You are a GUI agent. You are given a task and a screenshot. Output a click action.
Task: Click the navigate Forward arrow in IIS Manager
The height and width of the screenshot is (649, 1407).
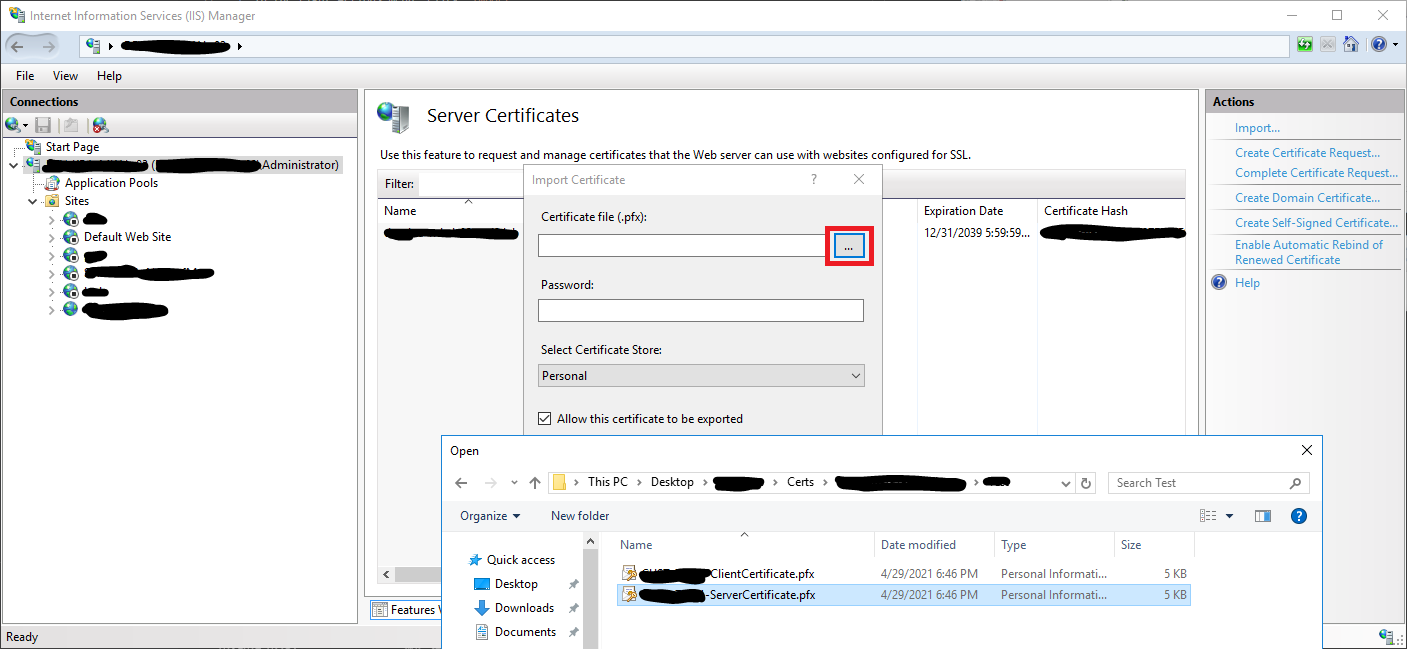50,46
